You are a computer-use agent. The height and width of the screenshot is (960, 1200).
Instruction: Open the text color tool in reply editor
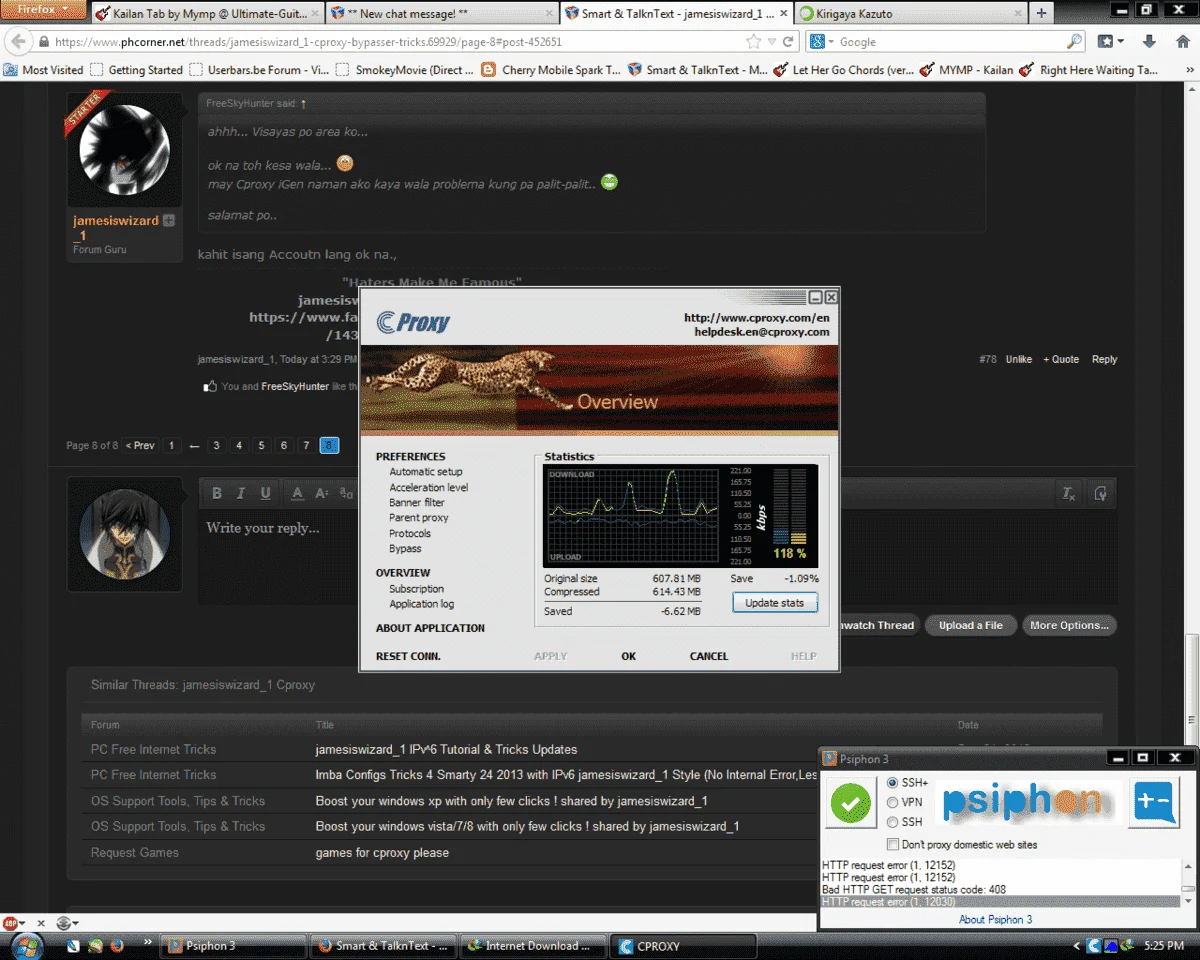(x=297, y=493)
